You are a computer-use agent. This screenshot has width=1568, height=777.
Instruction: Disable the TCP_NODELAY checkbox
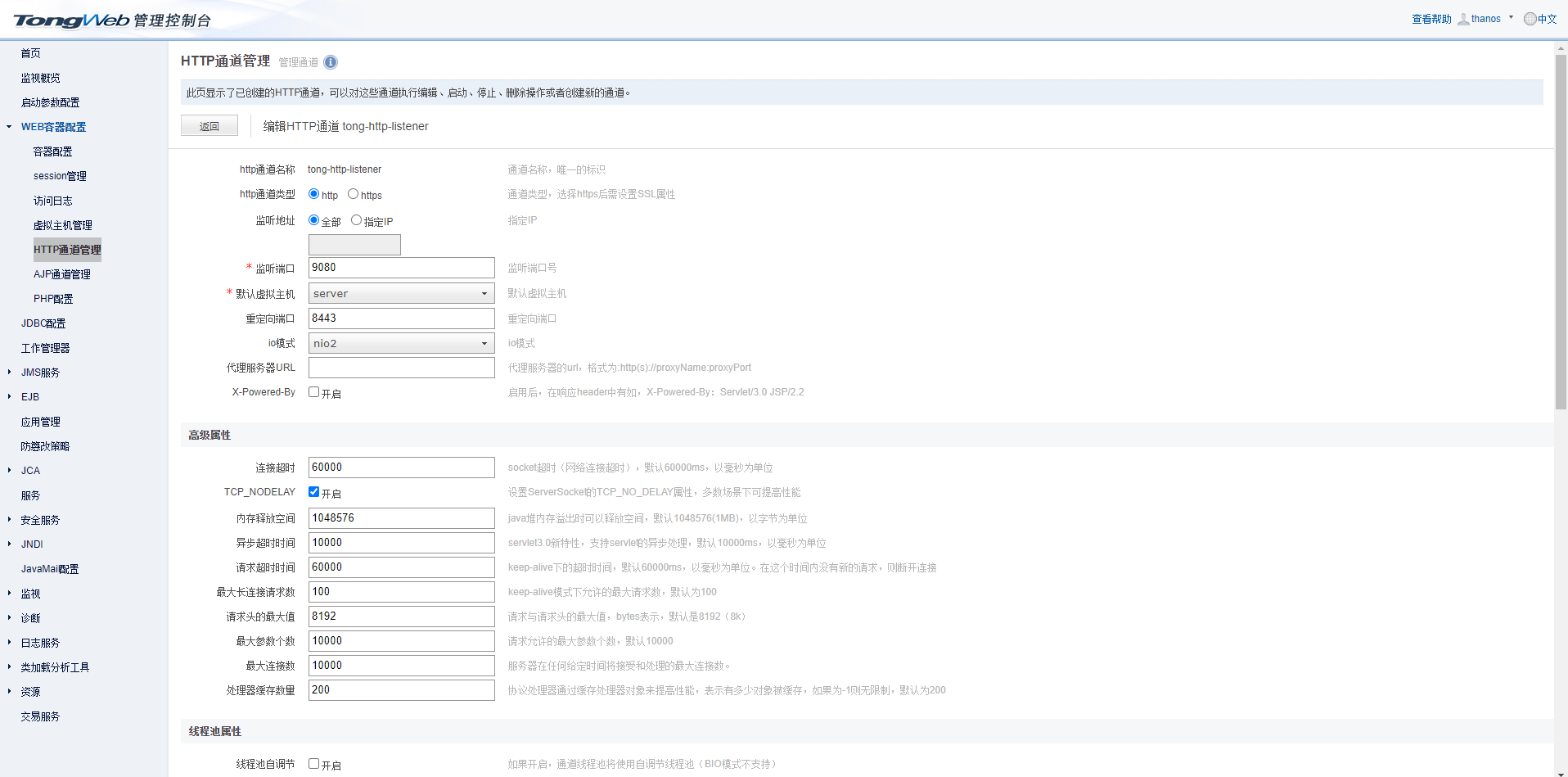coord(313,492)
